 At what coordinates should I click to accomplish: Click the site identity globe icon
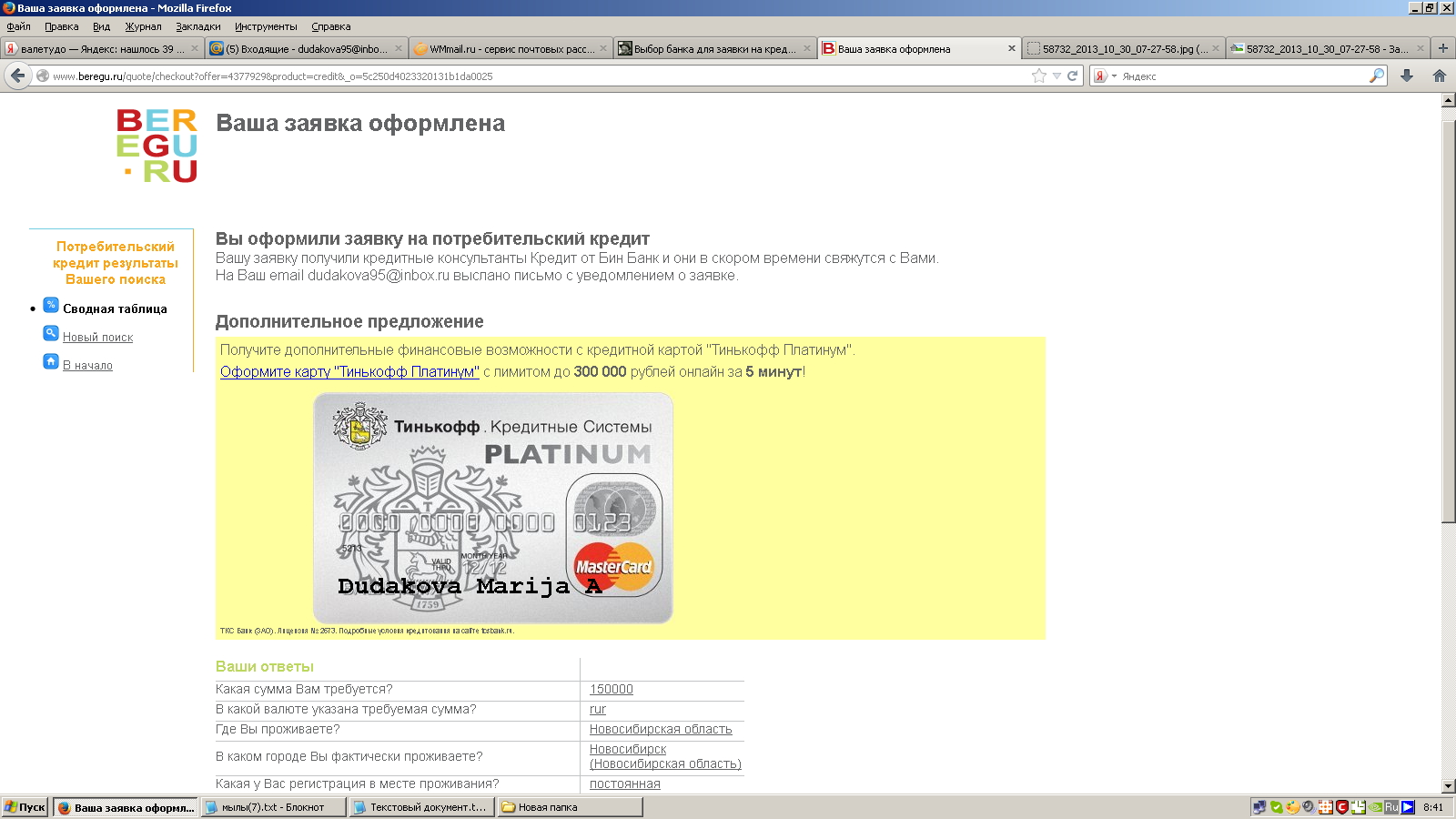click(x=43, y=76)
